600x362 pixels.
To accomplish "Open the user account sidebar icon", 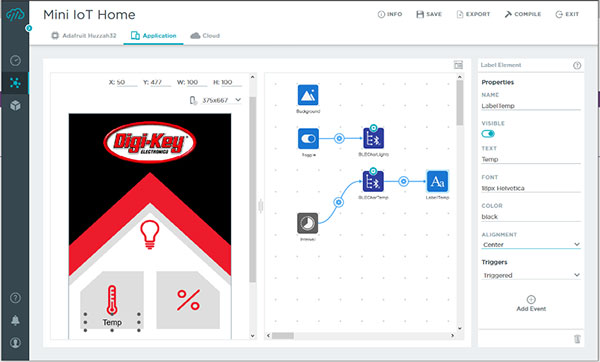I will coord(15,342).
